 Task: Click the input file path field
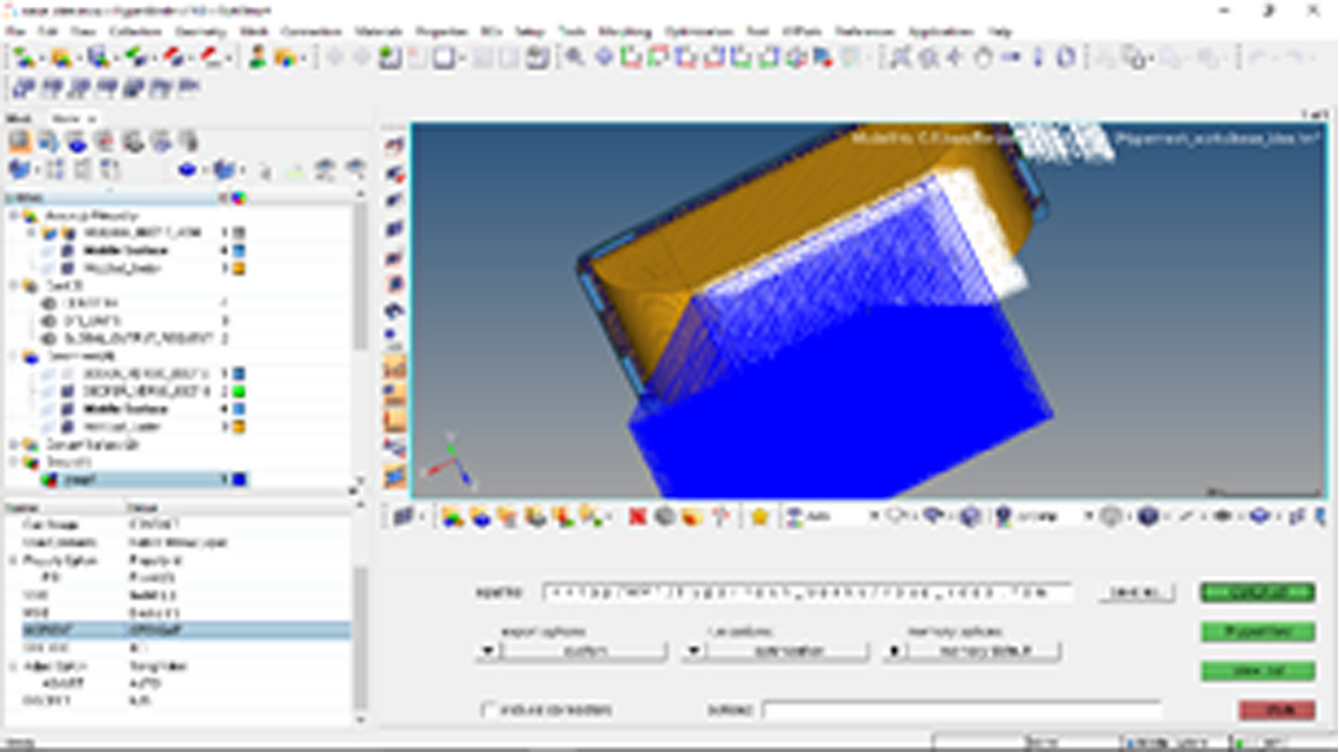coord(808,593)
